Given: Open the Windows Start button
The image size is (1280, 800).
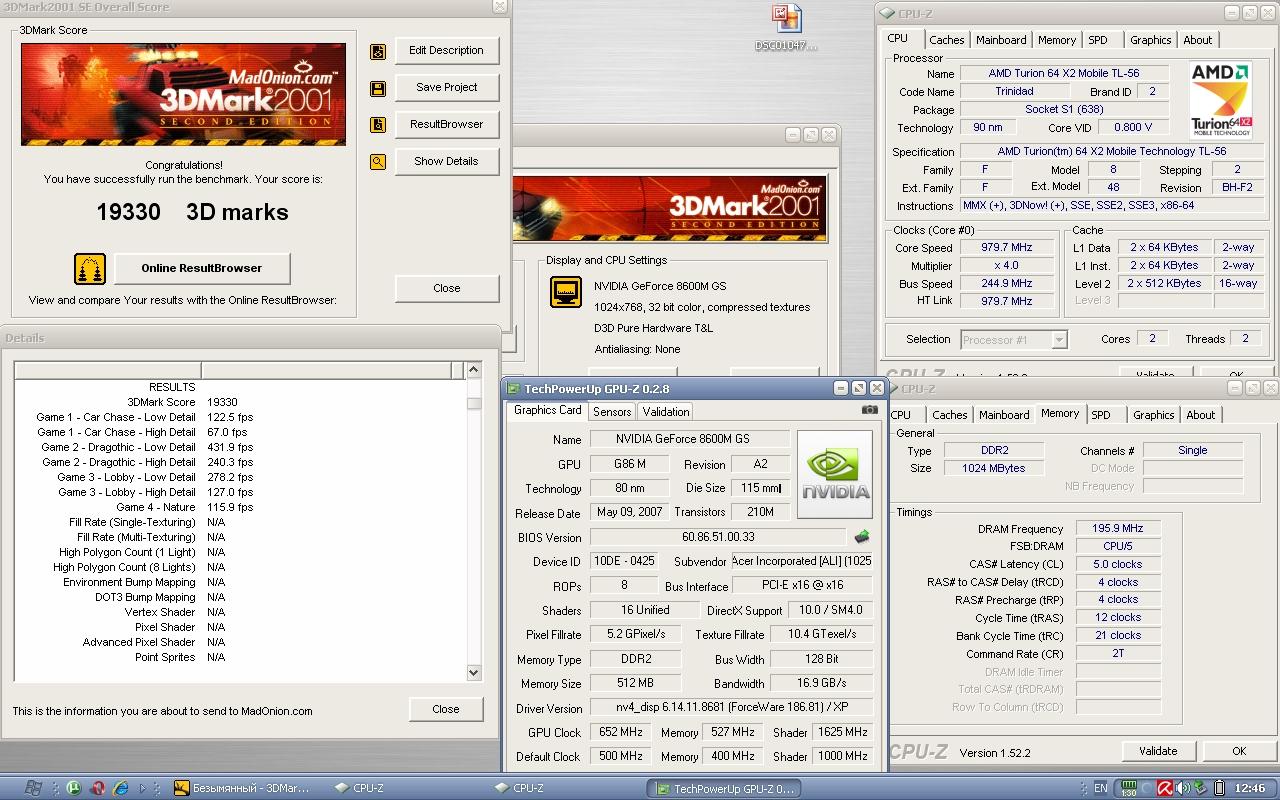Looking at the screenshot, I should point(33,788).
